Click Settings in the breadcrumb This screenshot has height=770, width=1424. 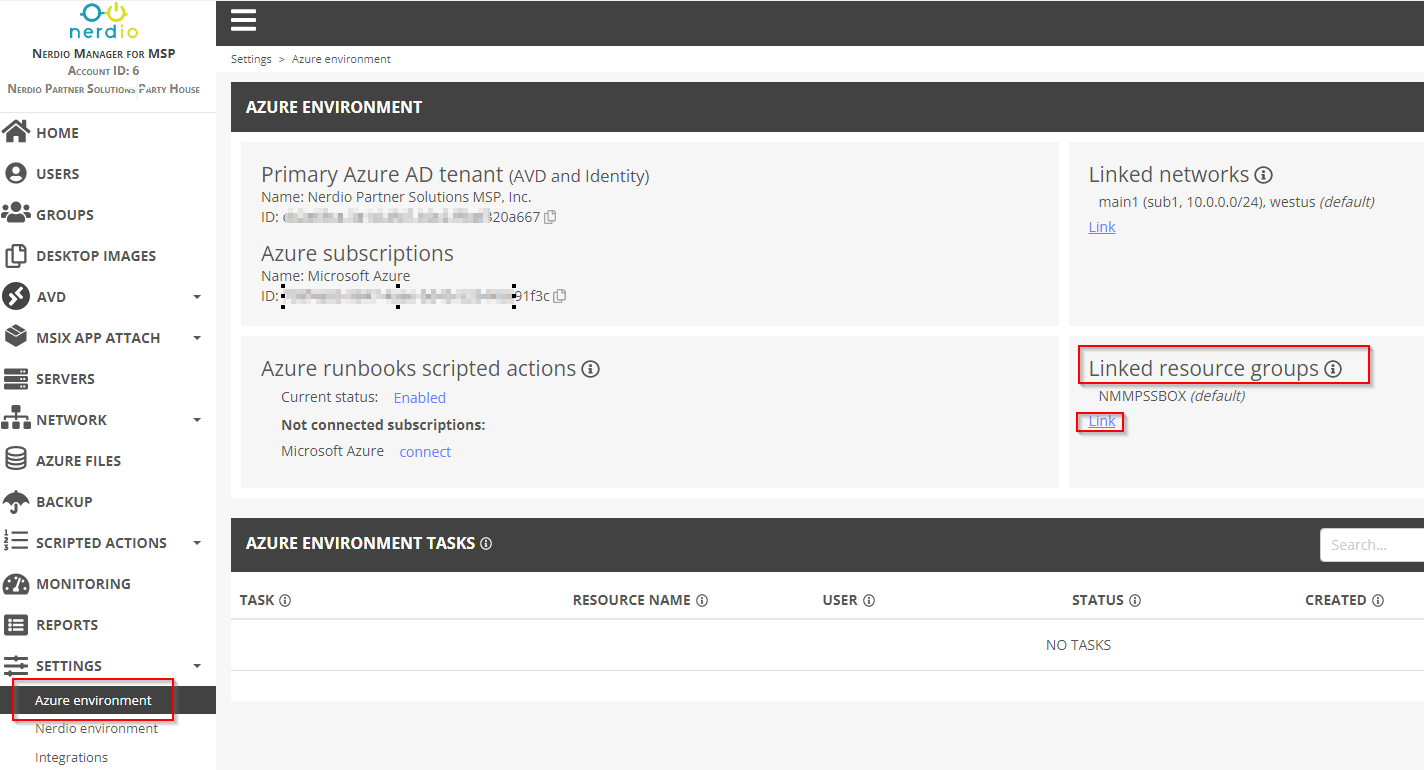click(x=251, y=59)
